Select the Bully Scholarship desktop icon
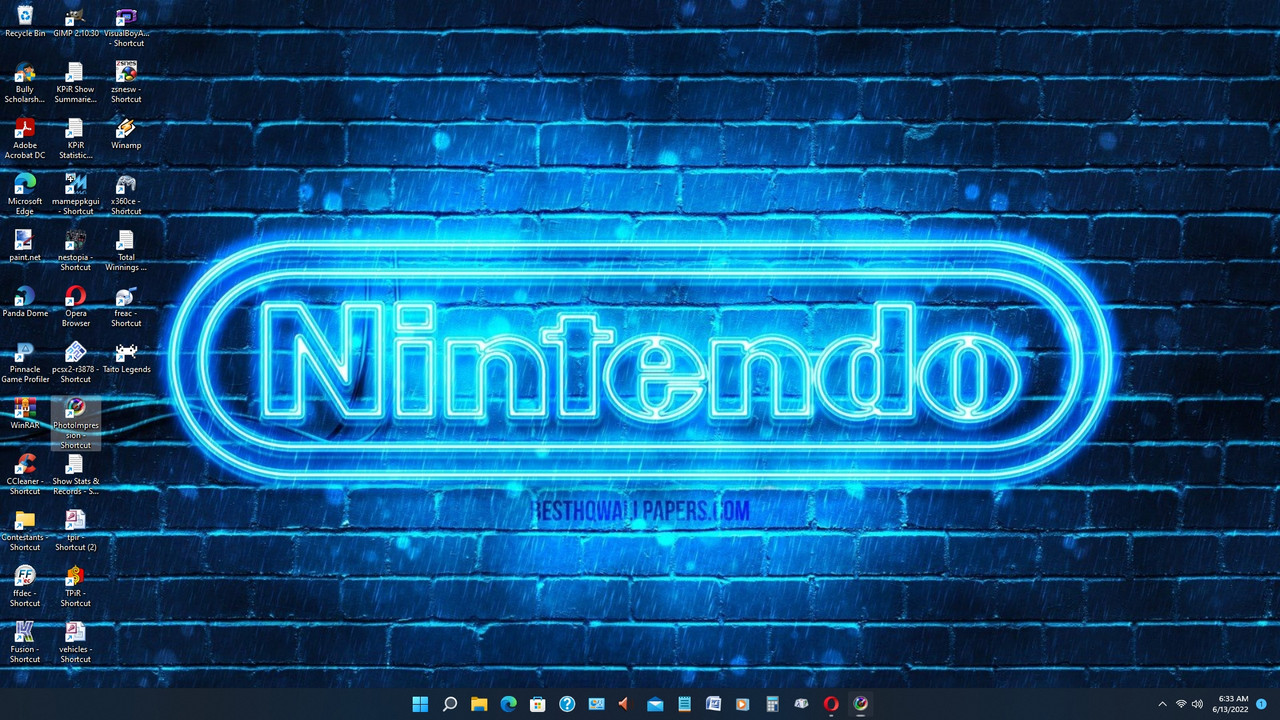 25,82
